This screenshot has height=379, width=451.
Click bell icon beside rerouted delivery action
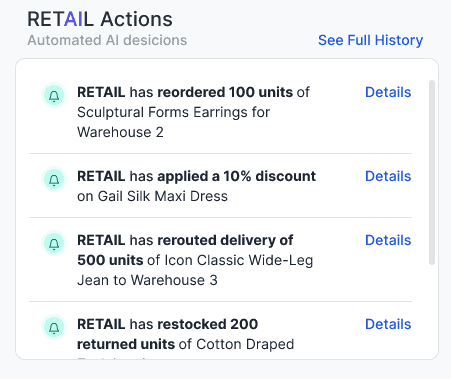coord(54,244)
